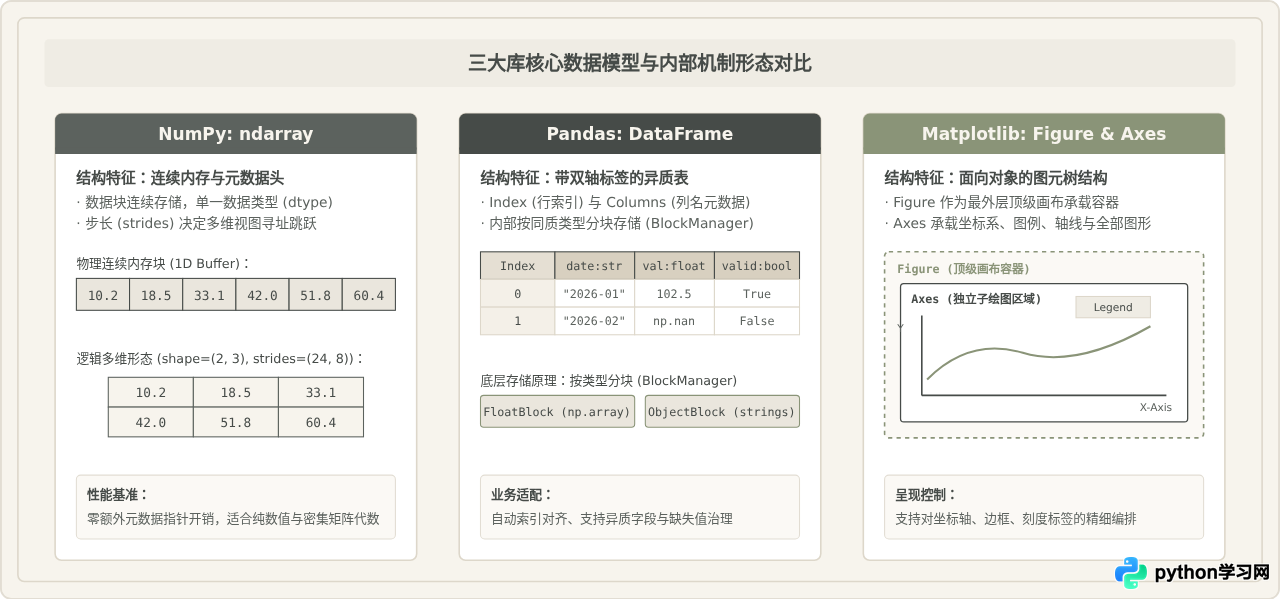Click cell True in DataFrame table
This screenshot has height=600, width=1280.
coord(757,294)
